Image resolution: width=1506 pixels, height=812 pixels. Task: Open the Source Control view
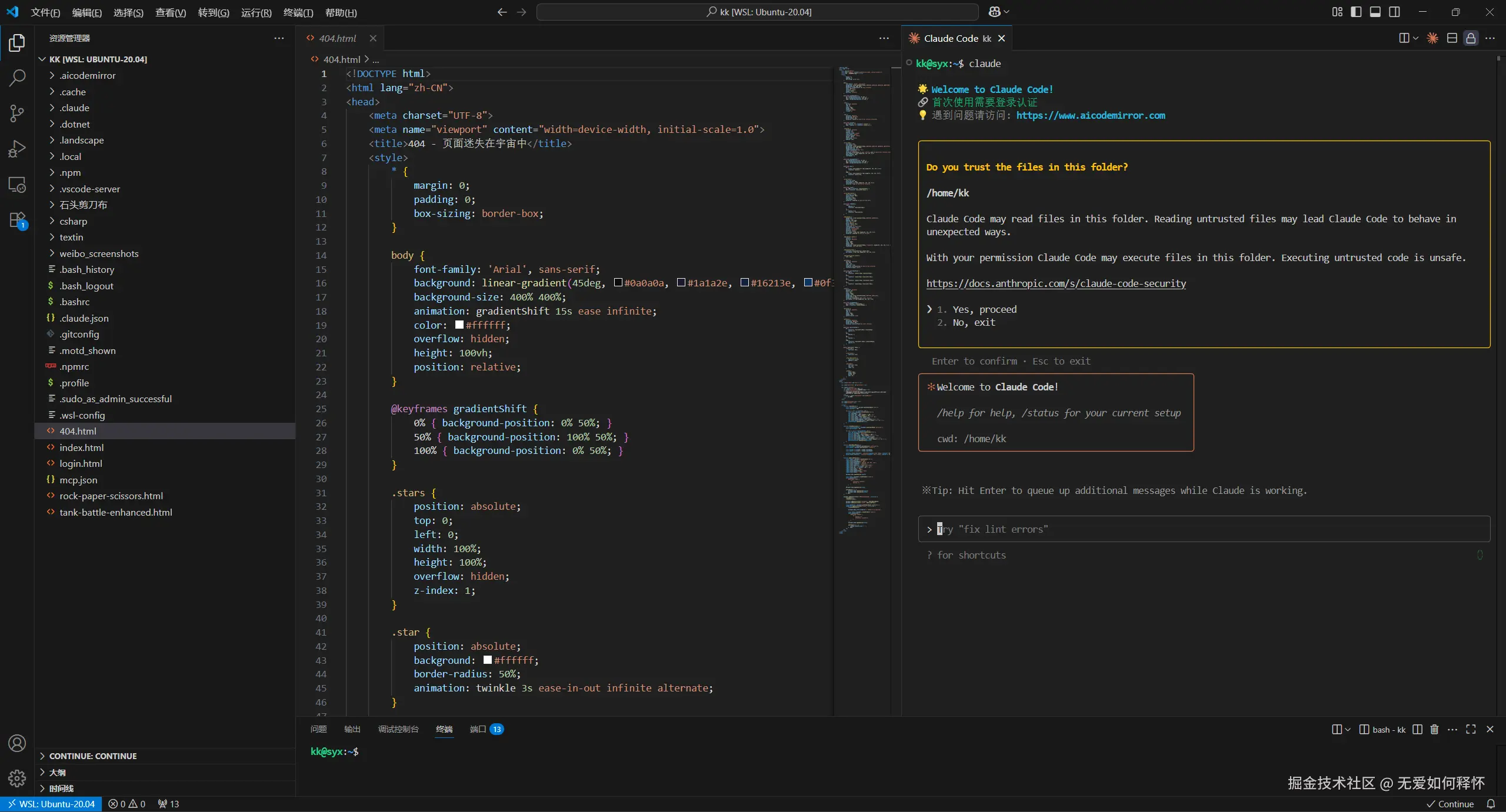pyautogui.click(x=17, y=113)
